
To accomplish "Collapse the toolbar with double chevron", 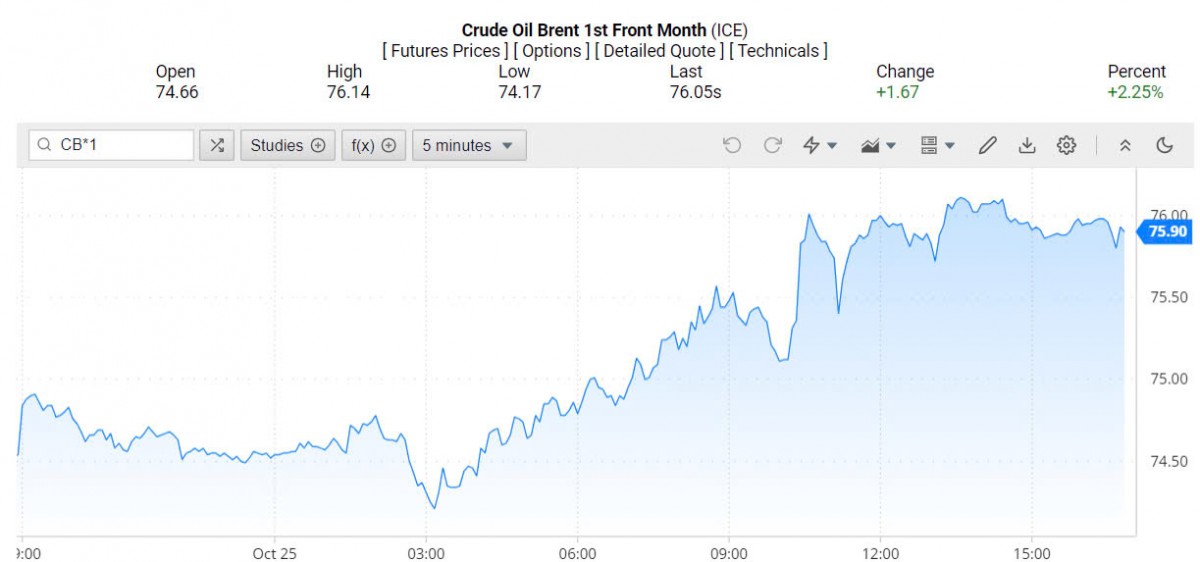I will (x=1125, y=145).
